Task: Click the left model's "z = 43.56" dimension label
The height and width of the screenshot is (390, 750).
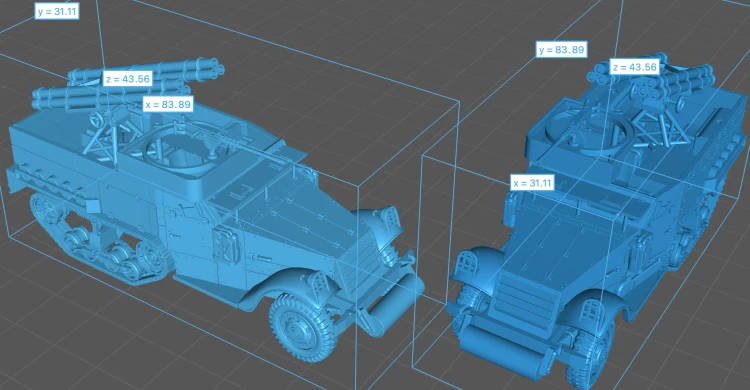Action: (x=128, y=79)
